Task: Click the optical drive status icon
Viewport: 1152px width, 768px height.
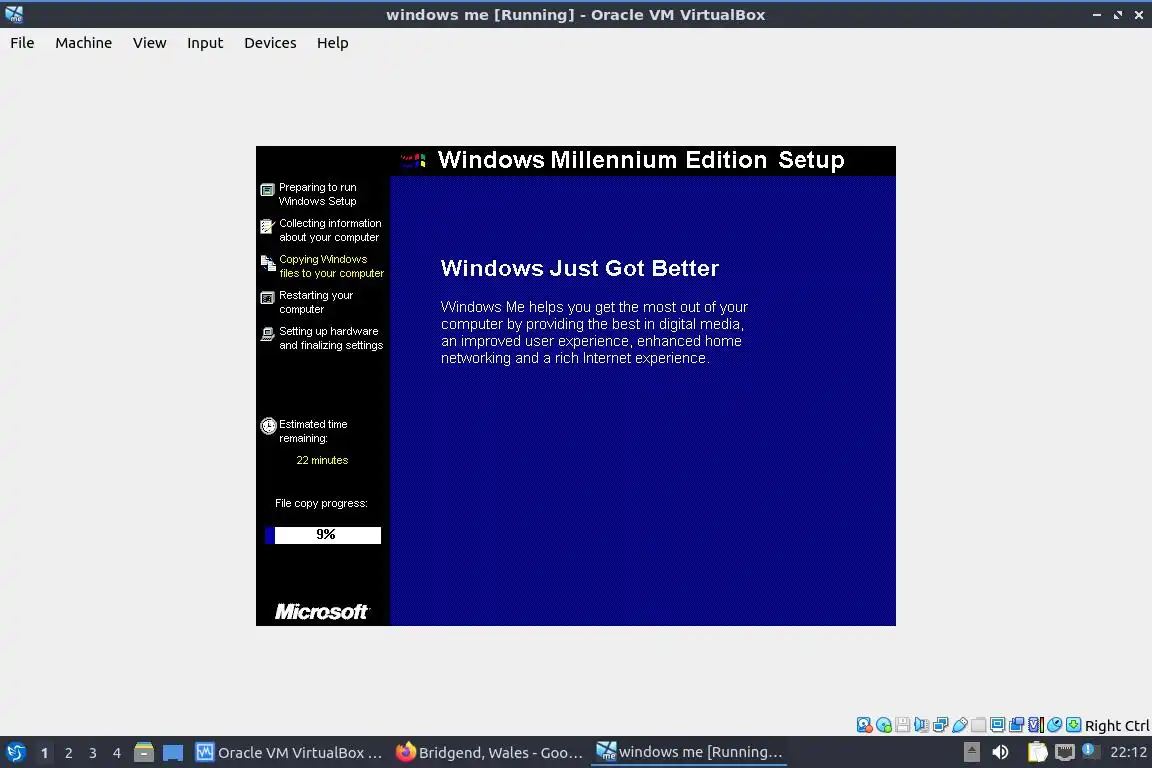Action: coord(884,725)
